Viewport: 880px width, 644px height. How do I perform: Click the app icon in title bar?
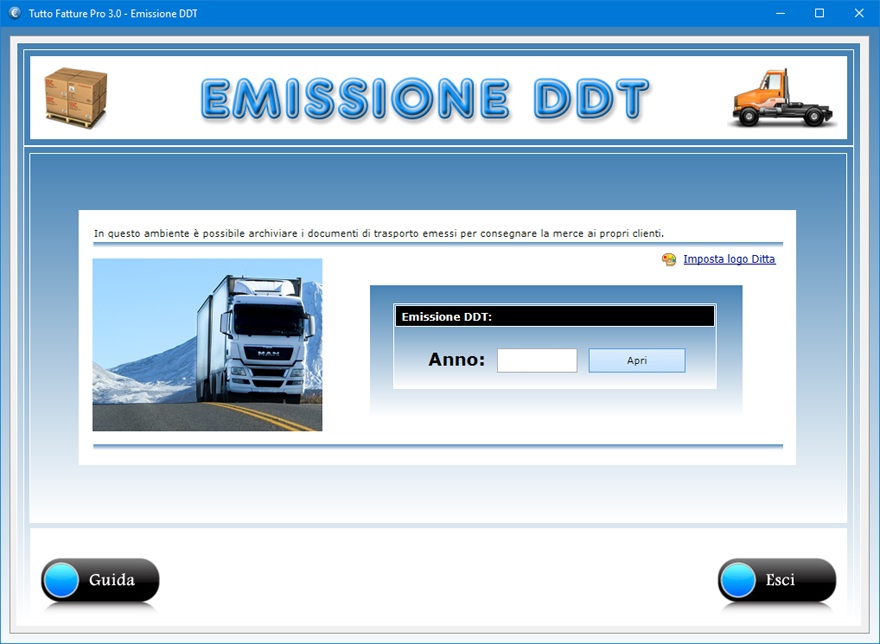15,13
